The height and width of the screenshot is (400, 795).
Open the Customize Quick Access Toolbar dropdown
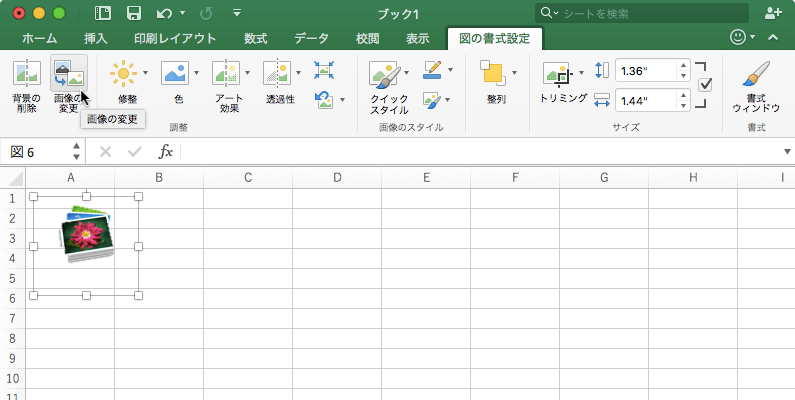[237, 13]
